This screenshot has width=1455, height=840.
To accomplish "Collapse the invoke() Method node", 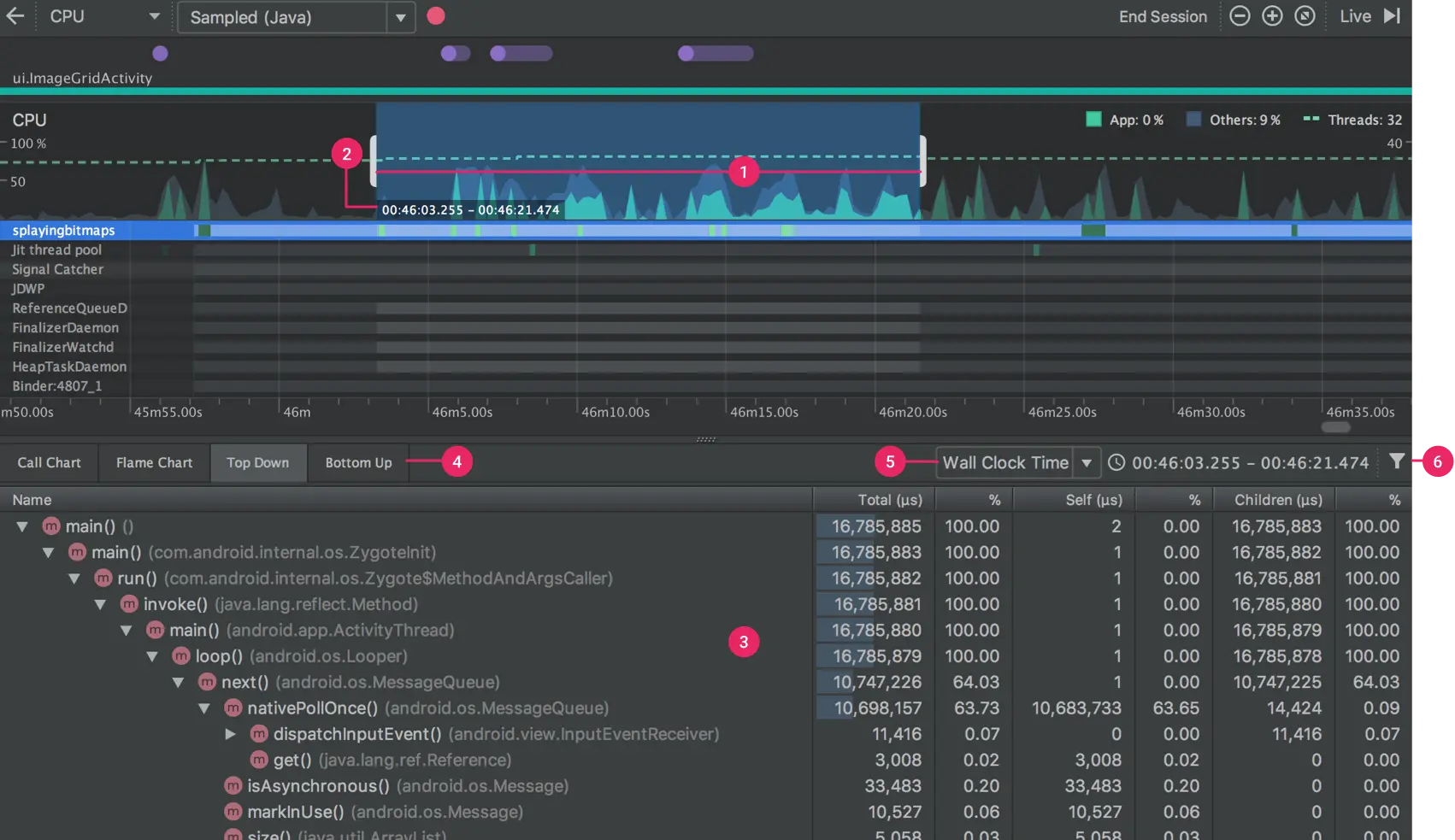I will (100, 604).
